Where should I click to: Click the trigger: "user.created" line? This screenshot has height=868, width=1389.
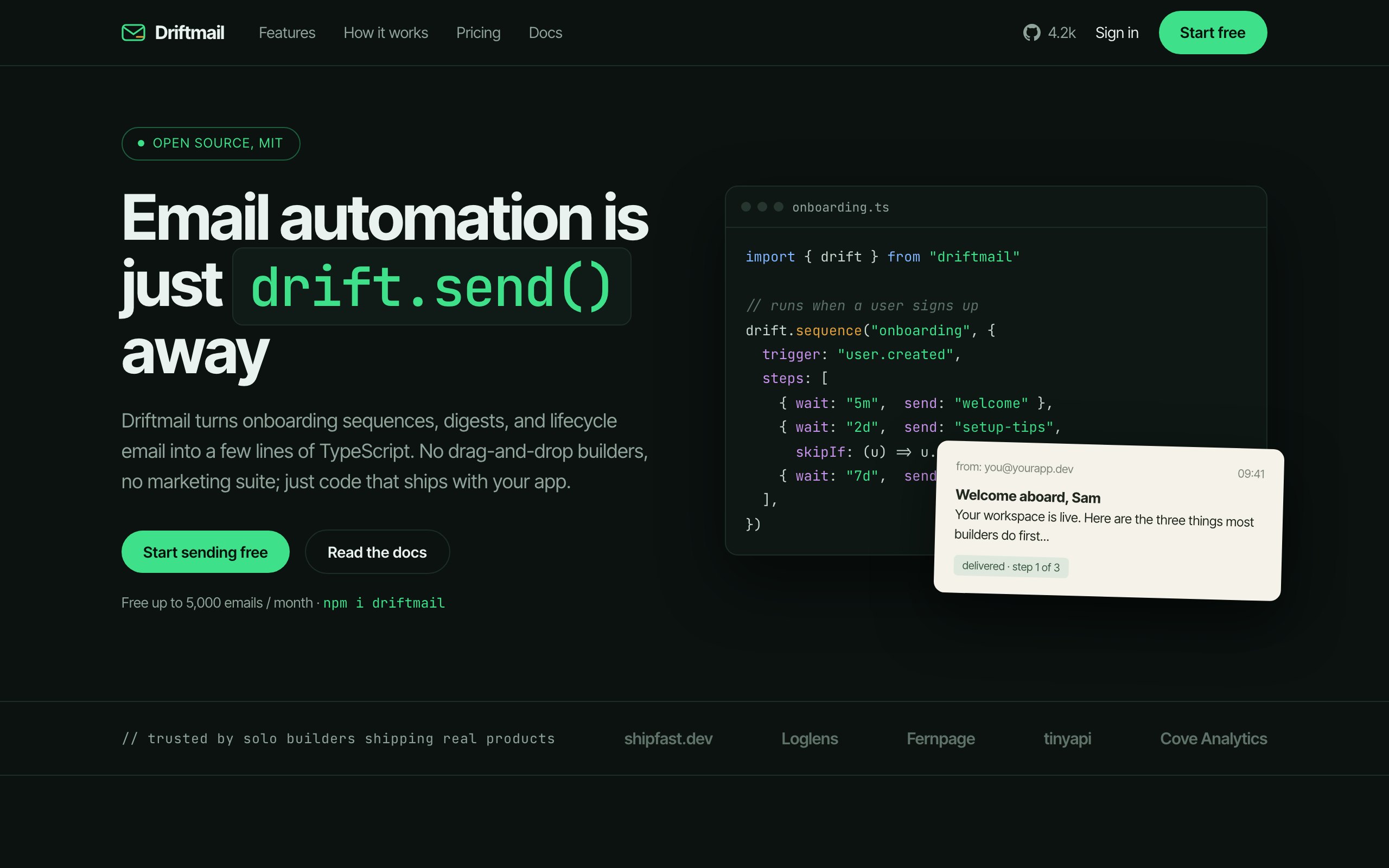862,354
